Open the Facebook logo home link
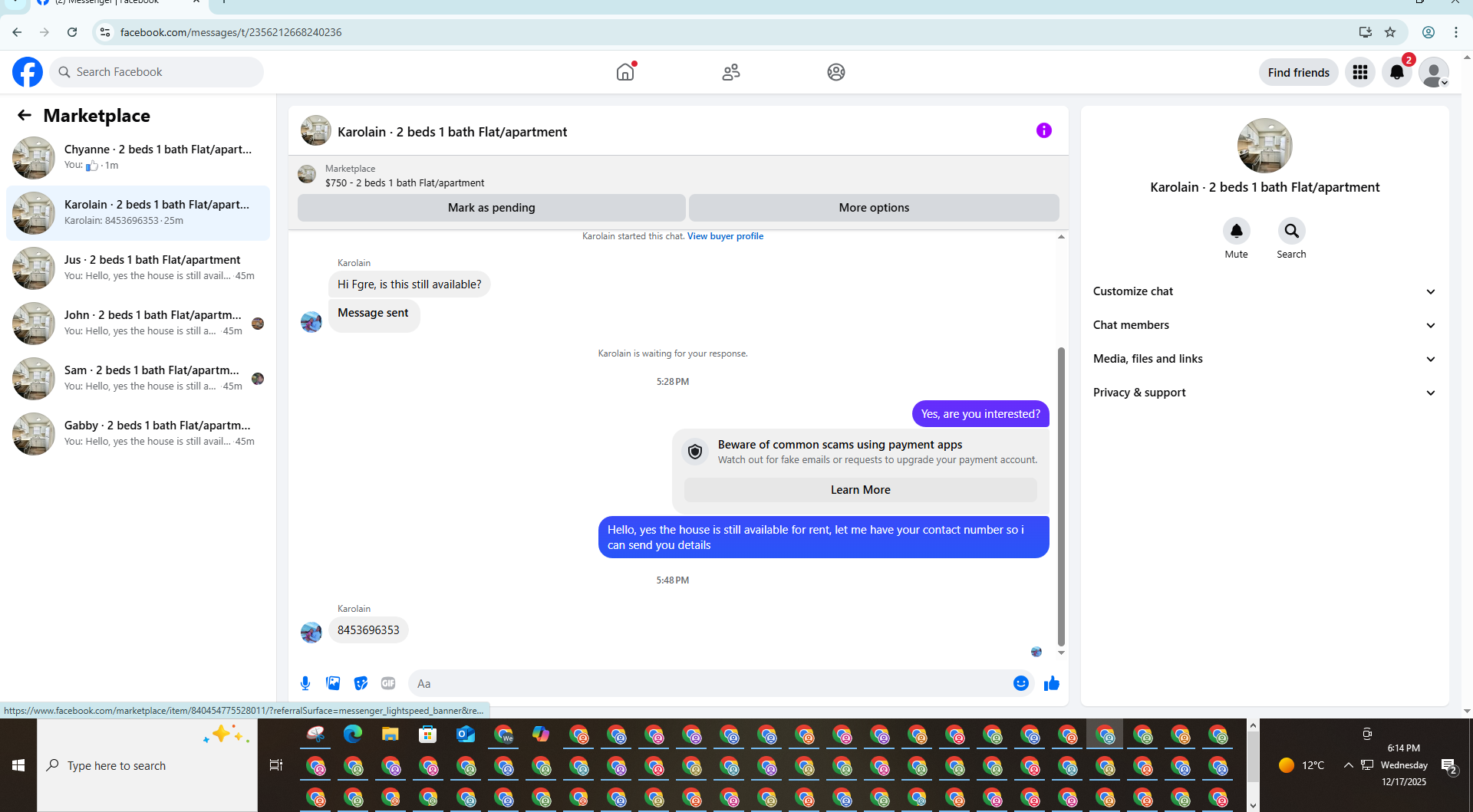 click(x=28, y=72)
